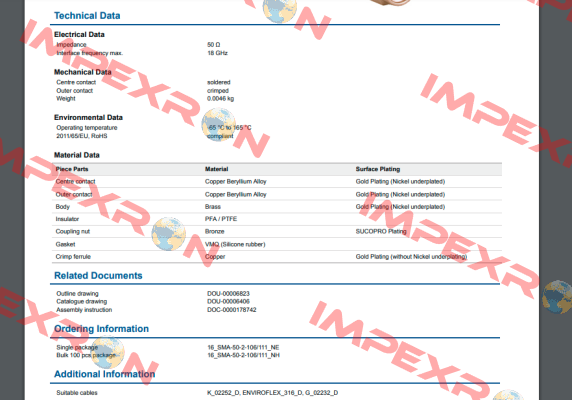Click the globe icon near the right edge of the page
Viewport: 572px width, 400px height.
(x=557, y=297)
